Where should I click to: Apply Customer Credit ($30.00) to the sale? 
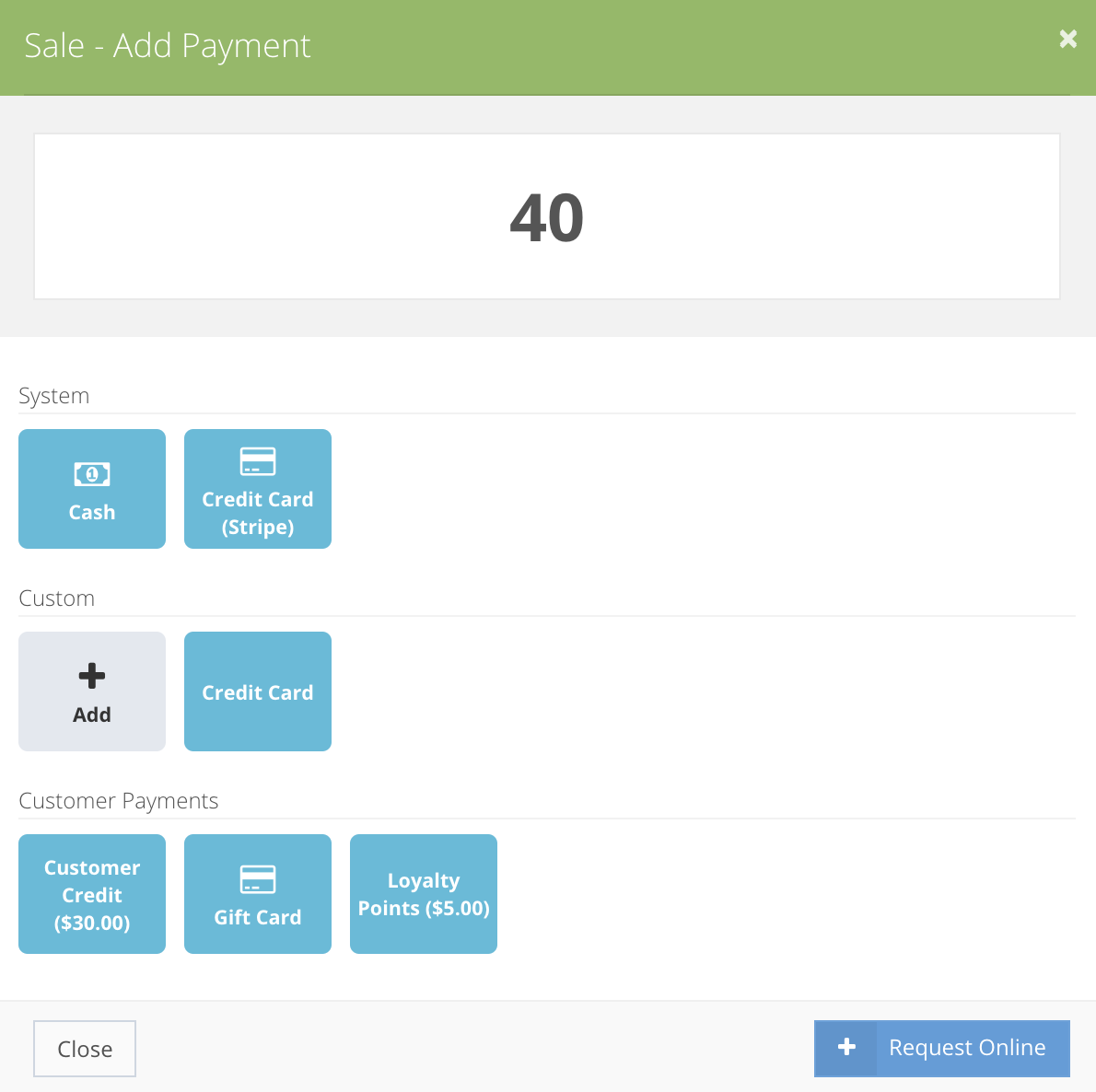[x=91, y=893]
